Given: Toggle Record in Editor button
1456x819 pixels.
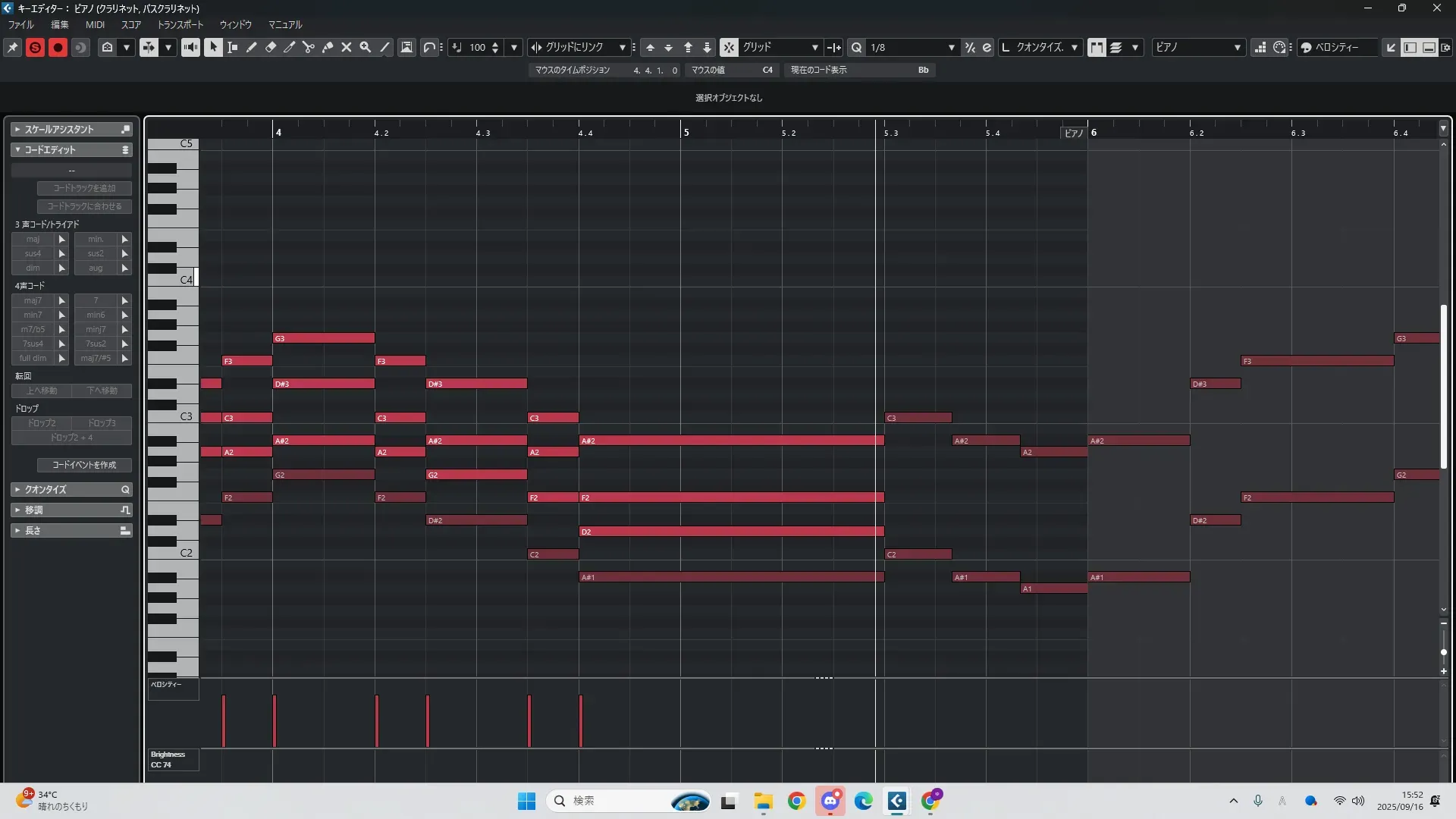Looking at the screenshot, I should pyautogui.click(x=58, y=47).
